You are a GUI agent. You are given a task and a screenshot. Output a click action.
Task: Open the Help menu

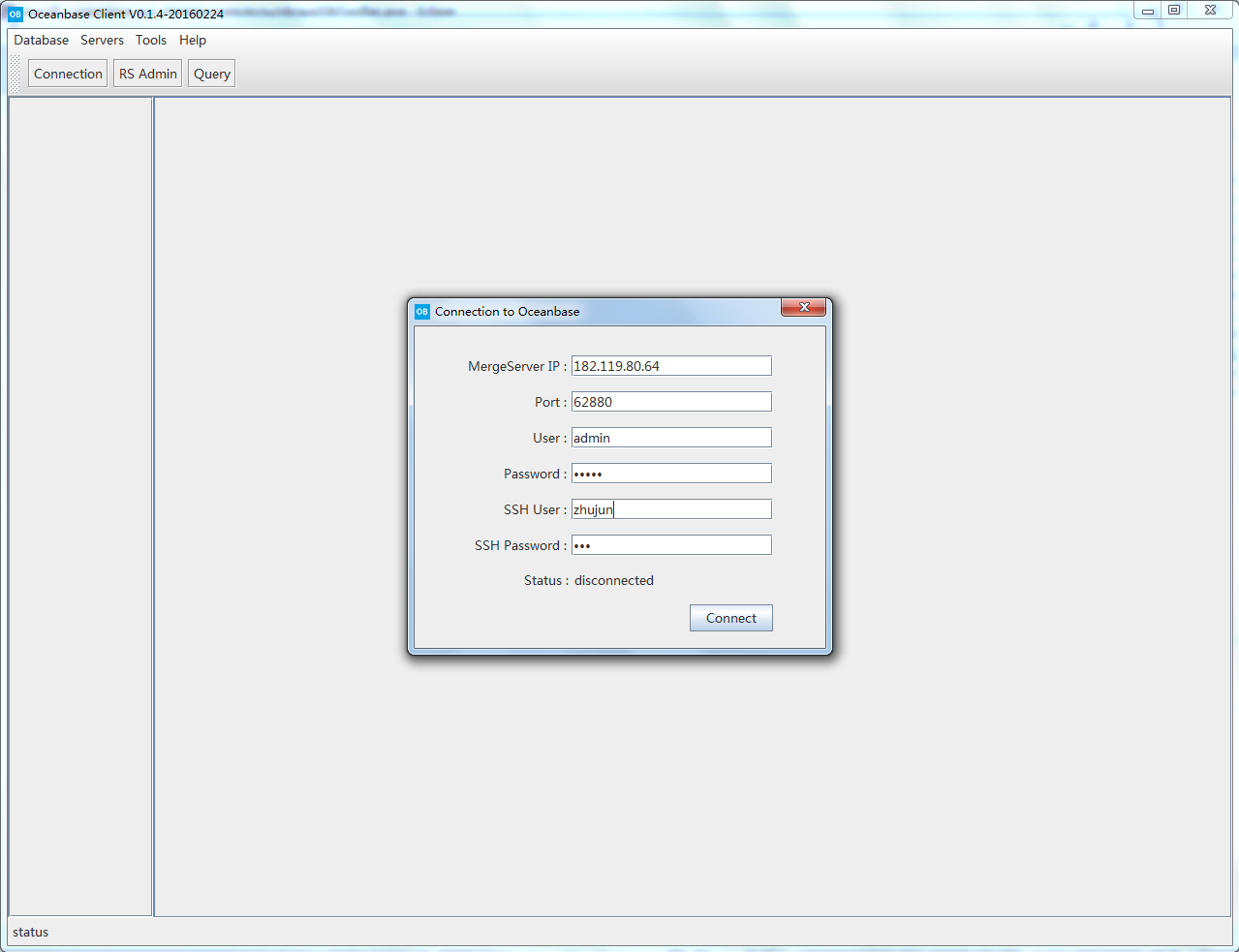[193, 40]
